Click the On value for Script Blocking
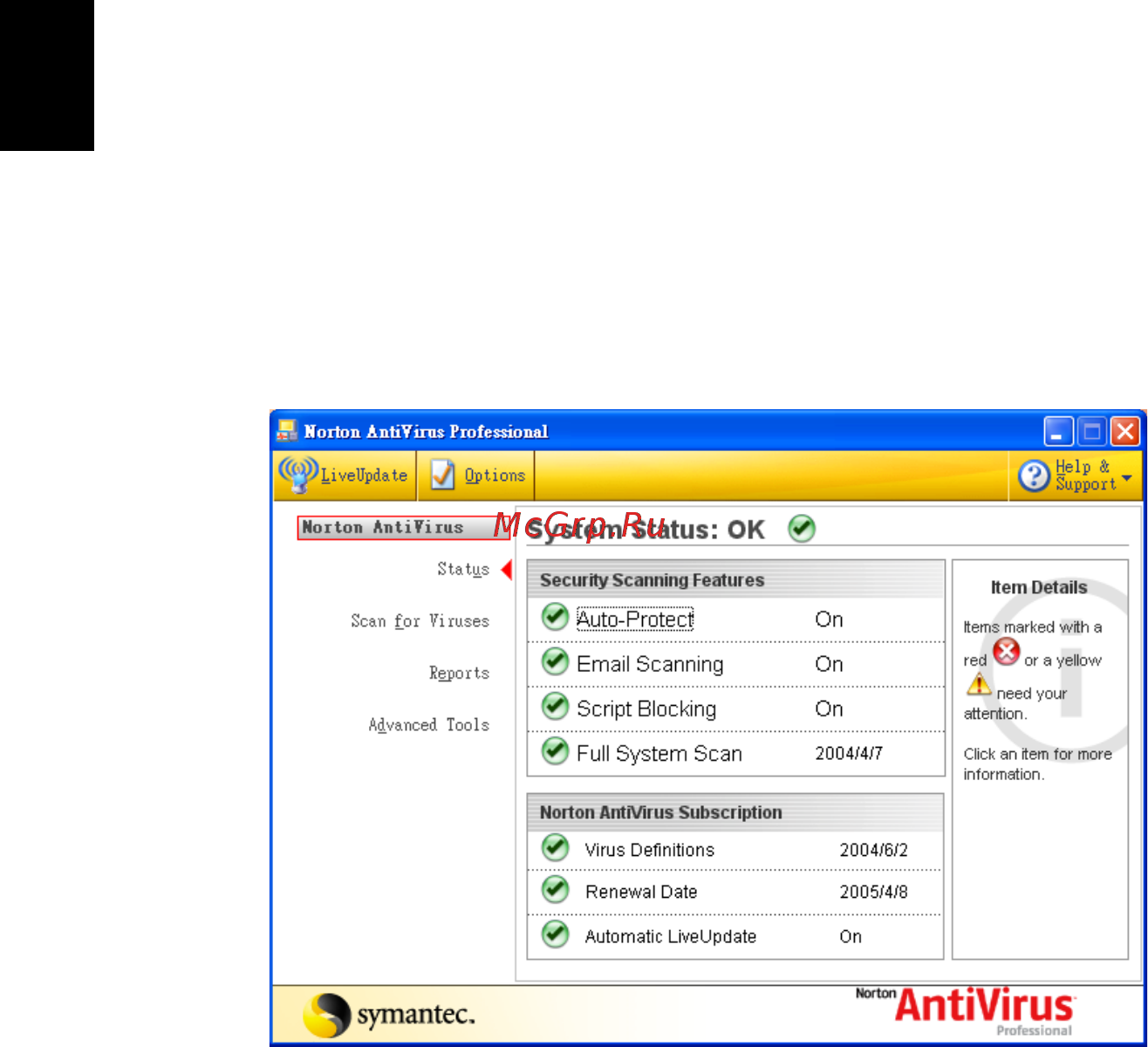Screen dimensions: 1148x1047 tap(829, 708)
